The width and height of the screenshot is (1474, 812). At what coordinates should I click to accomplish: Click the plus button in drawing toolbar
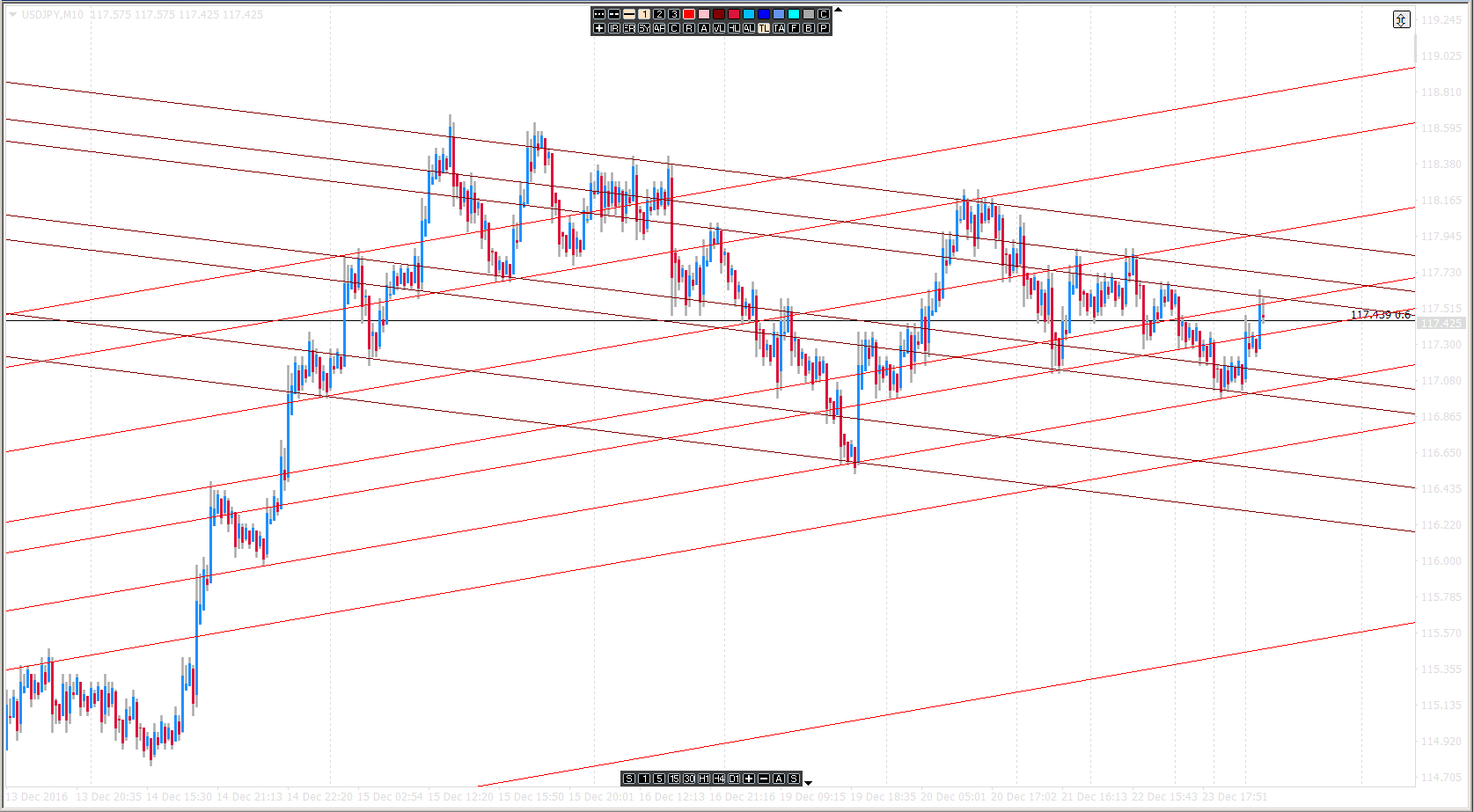tap(599, 28)
